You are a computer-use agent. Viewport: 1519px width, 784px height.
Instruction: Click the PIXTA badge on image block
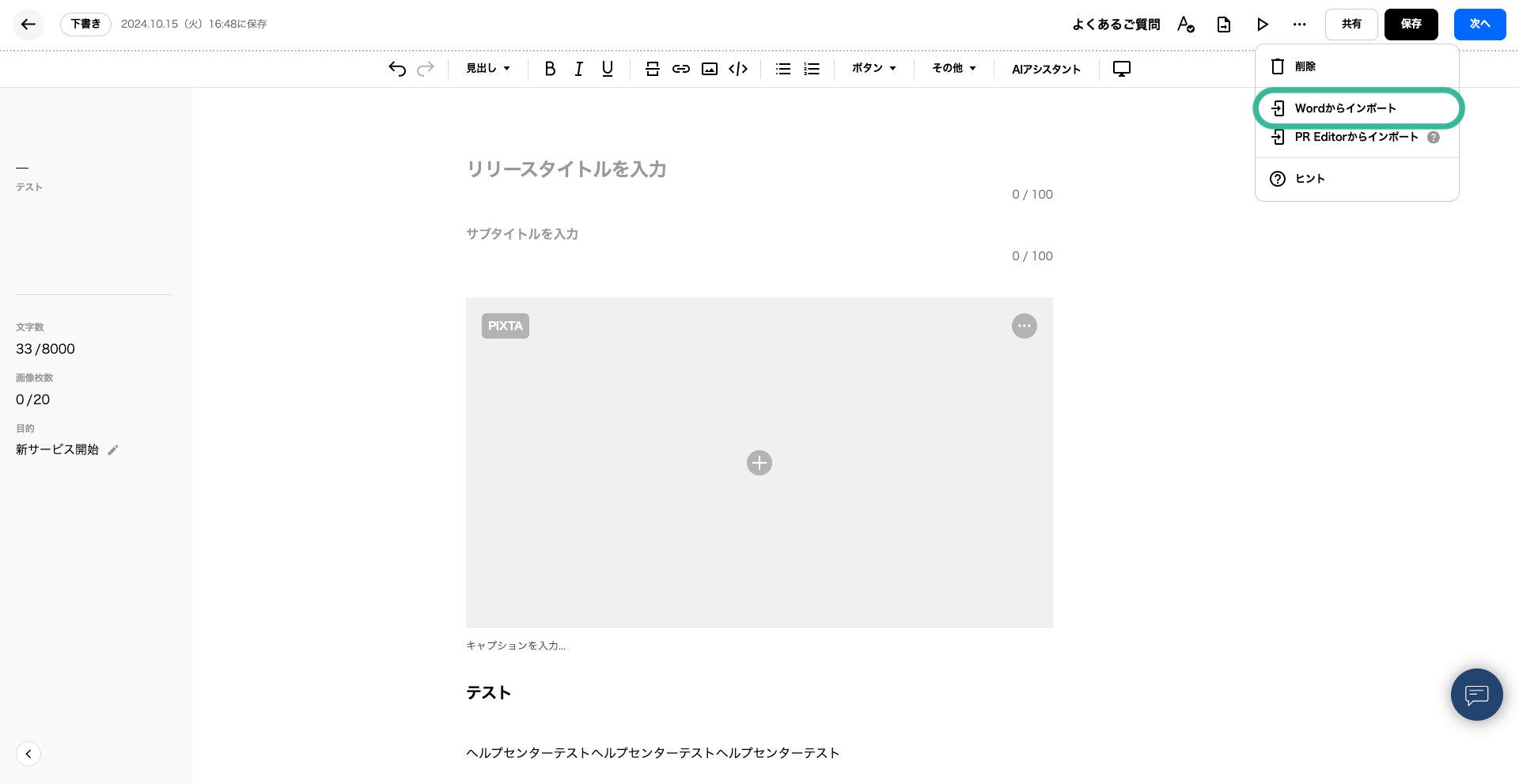pos(506,326)
